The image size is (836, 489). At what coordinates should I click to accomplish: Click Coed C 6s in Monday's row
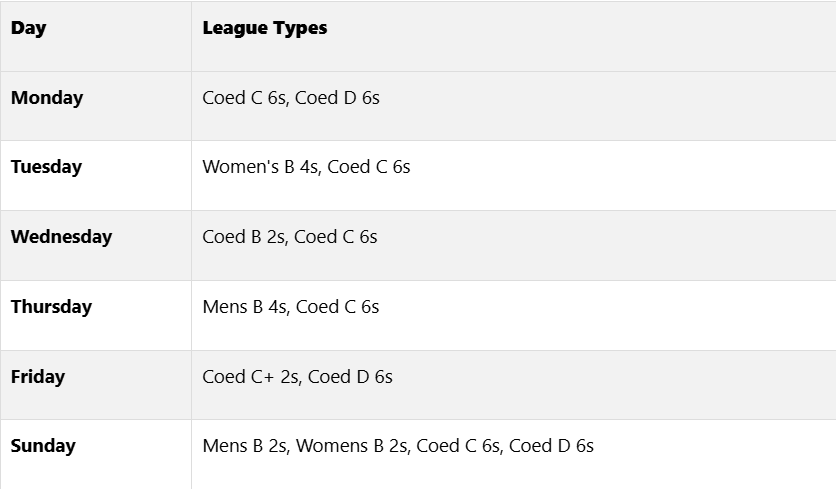[x=244, y=98]
